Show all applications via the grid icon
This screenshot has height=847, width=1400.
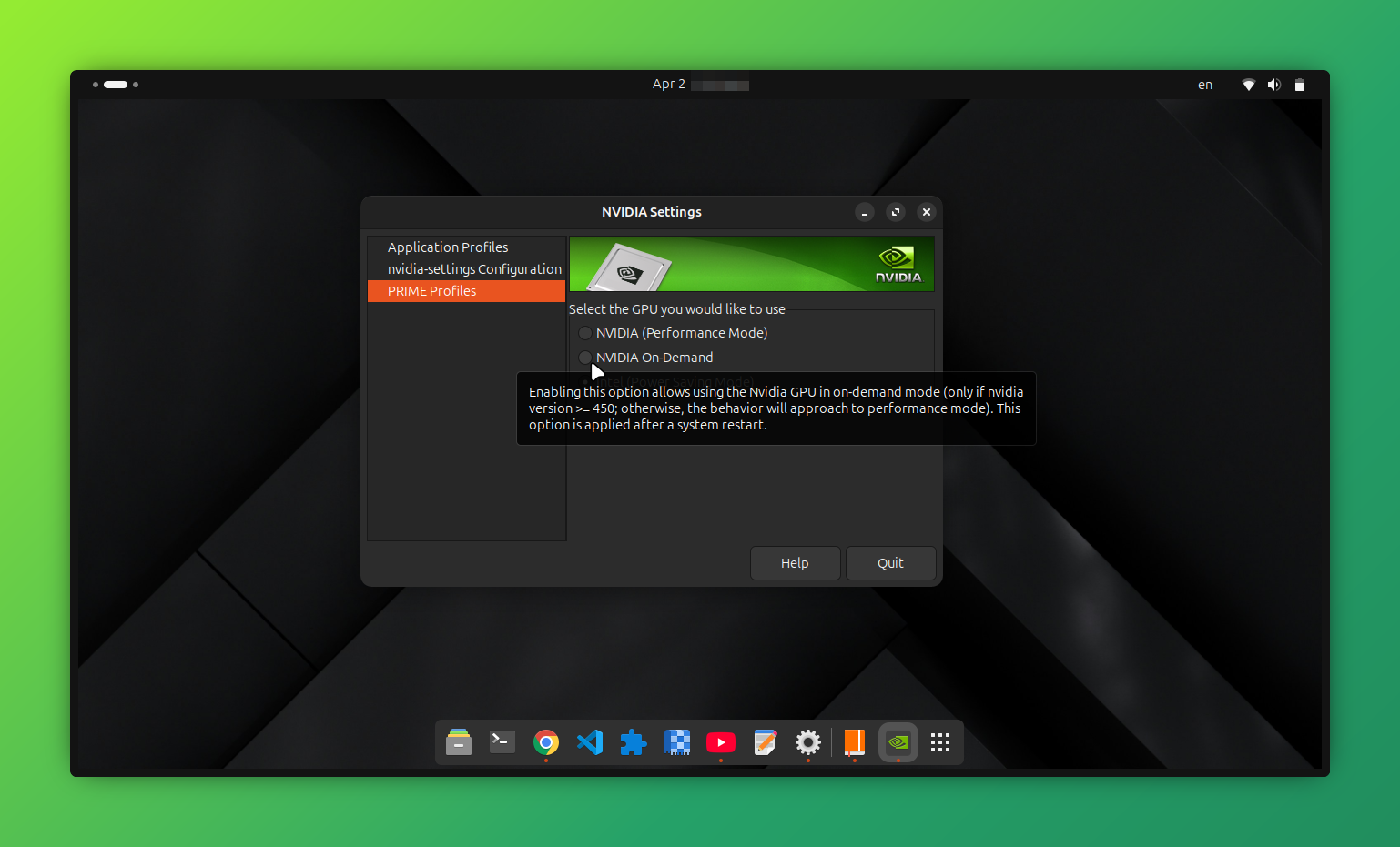pos(939,742)
